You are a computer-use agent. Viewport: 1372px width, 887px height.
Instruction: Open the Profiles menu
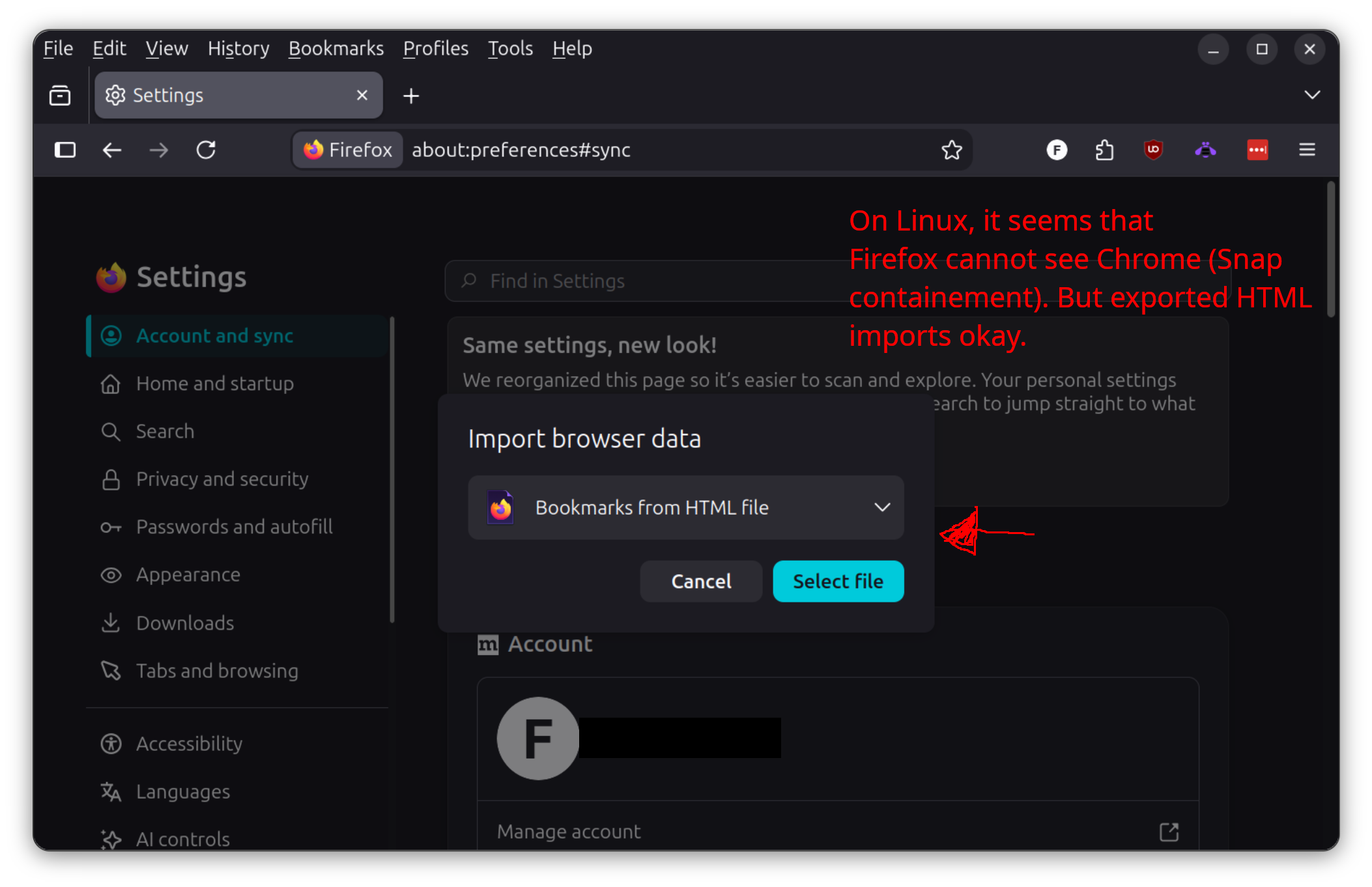(436, 49)
